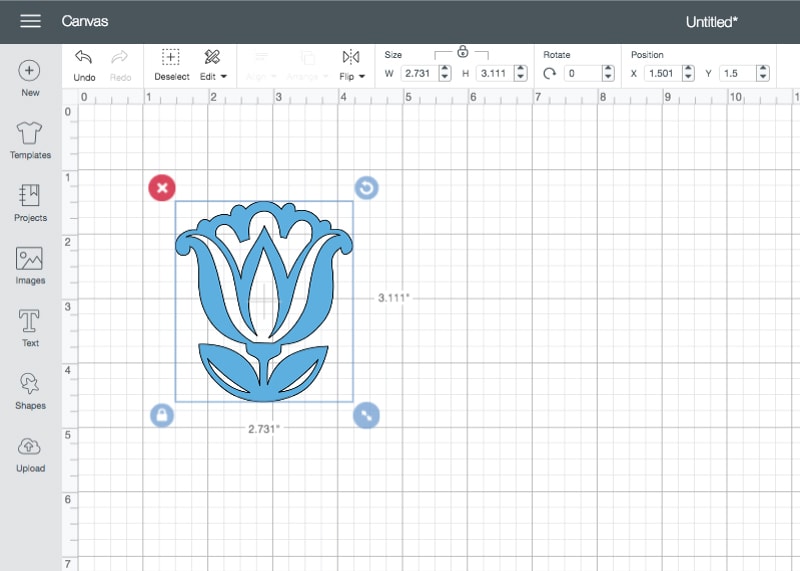Create a New project from sidebar
The width and height of the screenshot is (800, 571).
(x=30, y=78)
